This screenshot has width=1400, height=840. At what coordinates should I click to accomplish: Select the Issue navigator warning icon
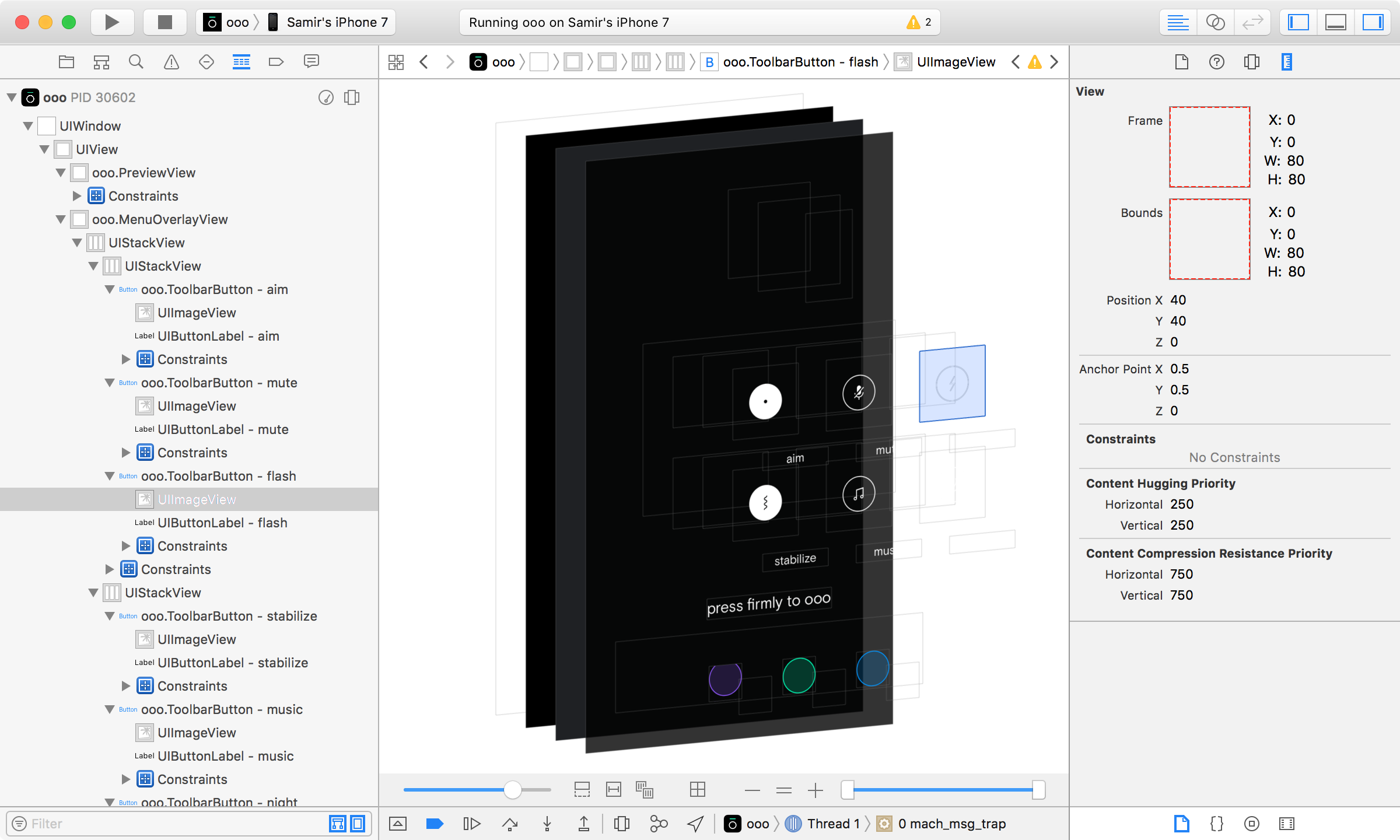pos(171,61)
